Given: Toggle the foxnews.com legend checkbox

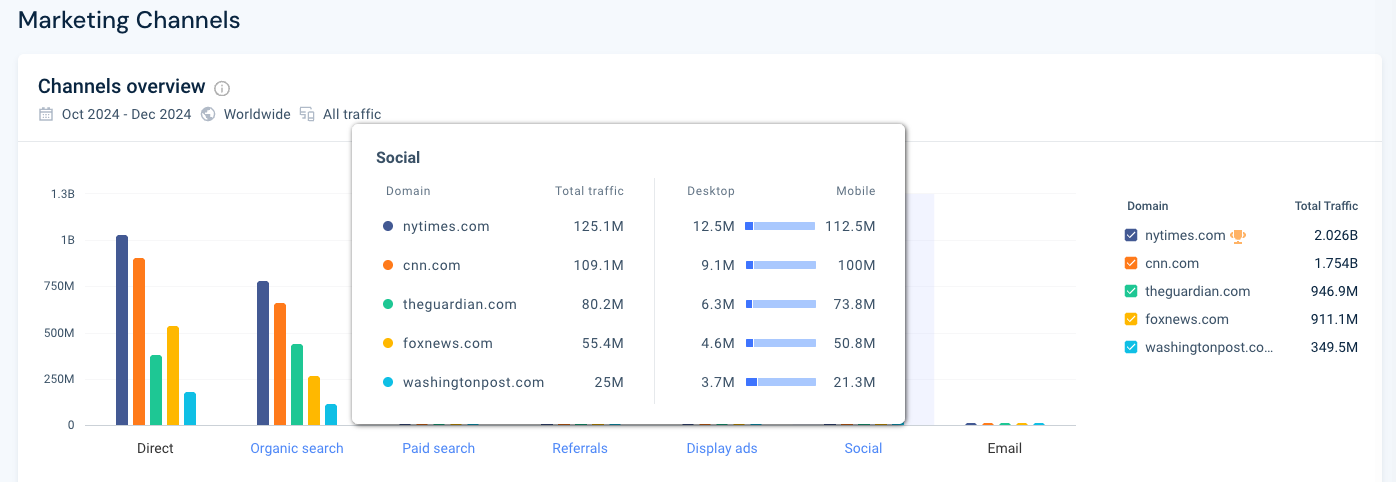Looking at the screenshot, I should point(1131,319).
